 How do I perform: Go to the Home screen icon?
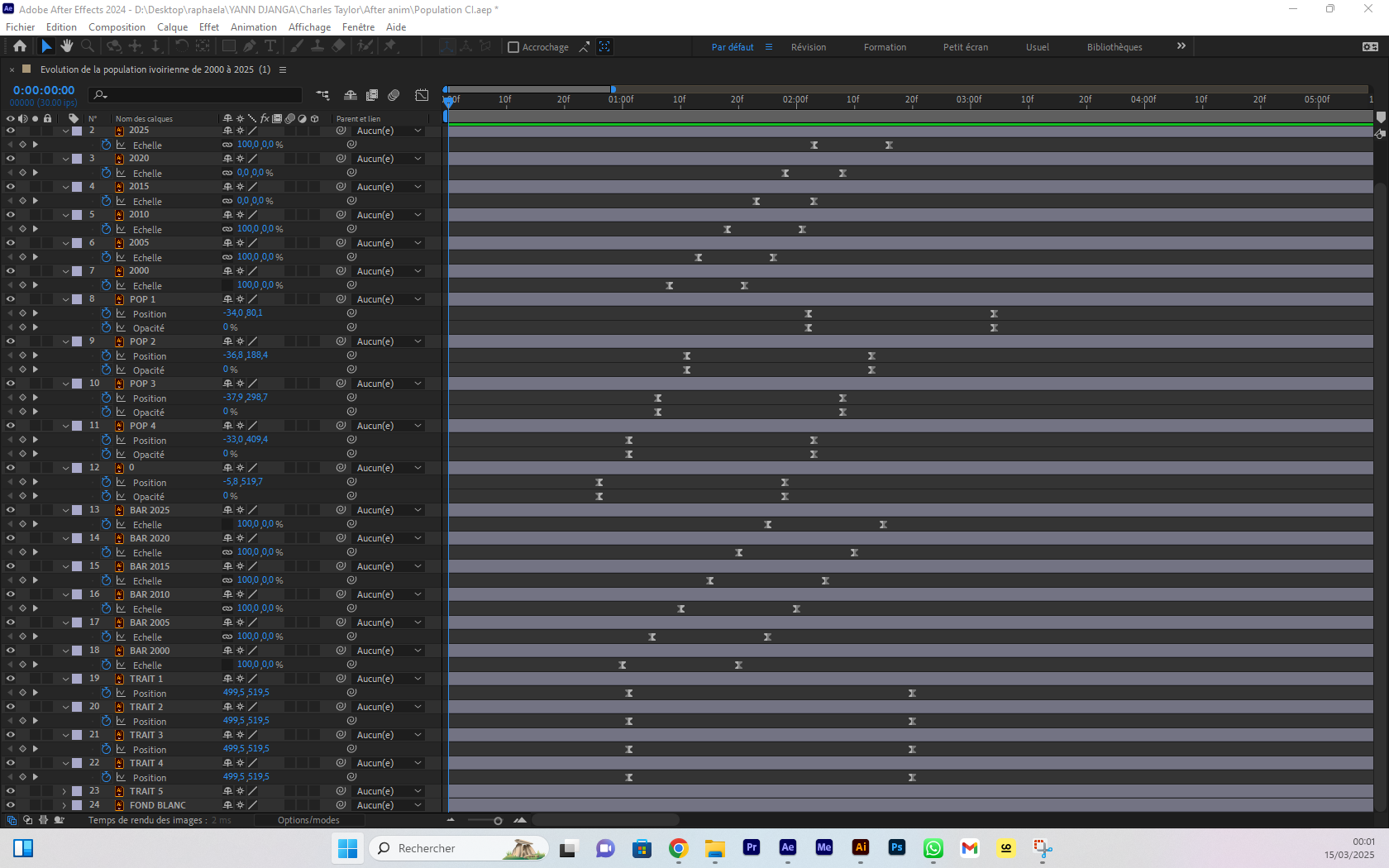(20, 46)
